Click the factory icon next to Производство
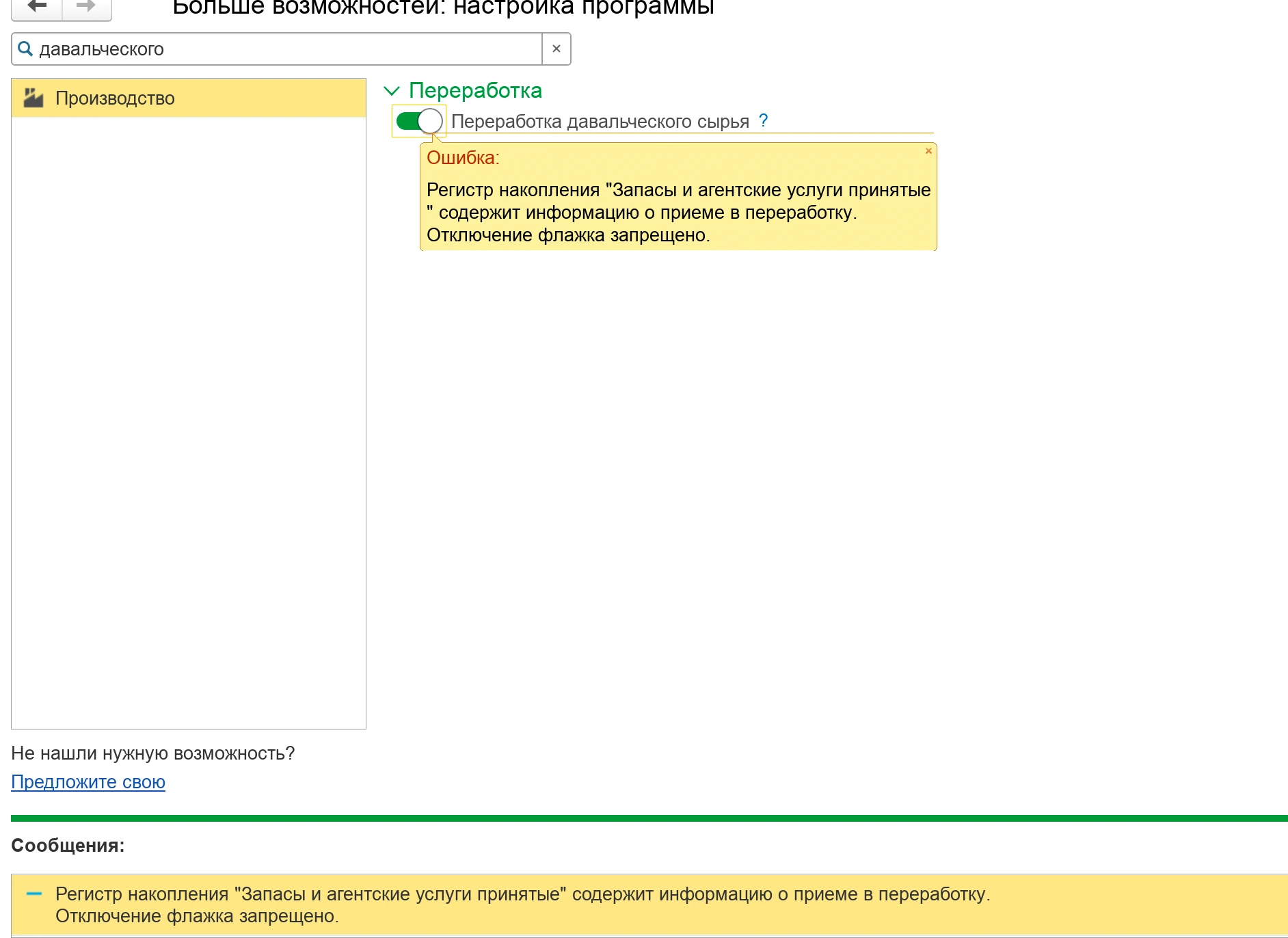This screenshot has height=938, width=1288. tap(33, 98)
